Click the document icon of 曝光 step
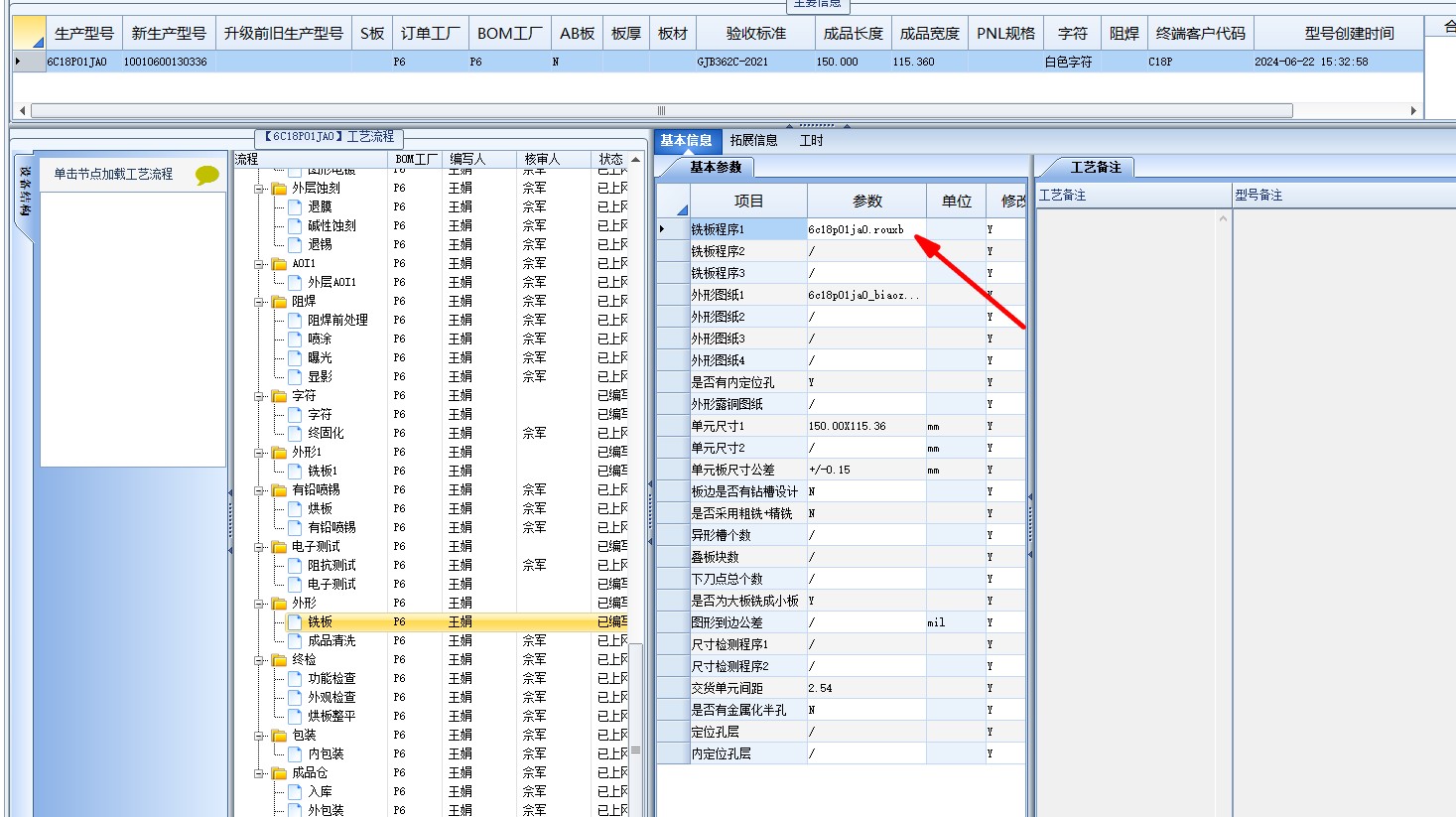1456x817 pixels. tap(295, 357)
